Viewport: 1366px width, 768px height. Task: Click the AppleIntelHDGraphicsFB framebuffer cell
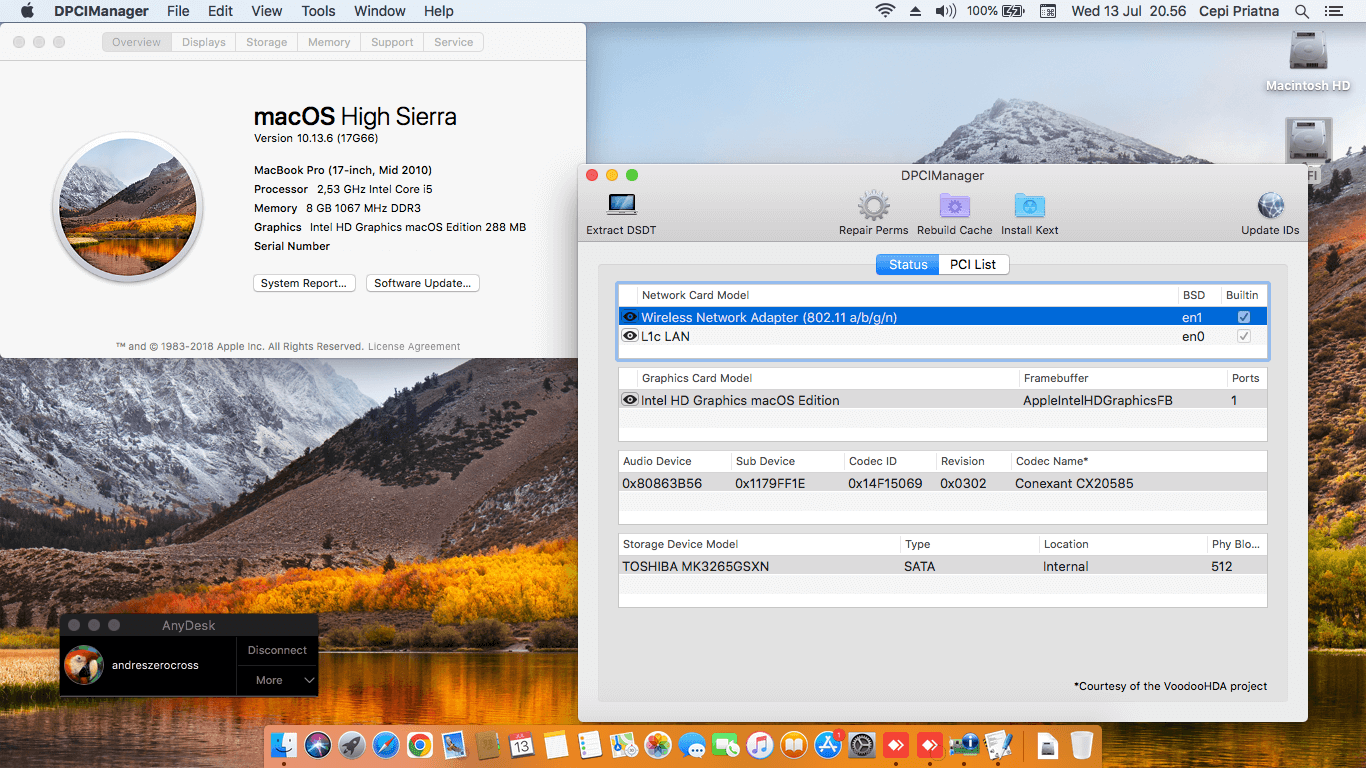click(1098, 400)
